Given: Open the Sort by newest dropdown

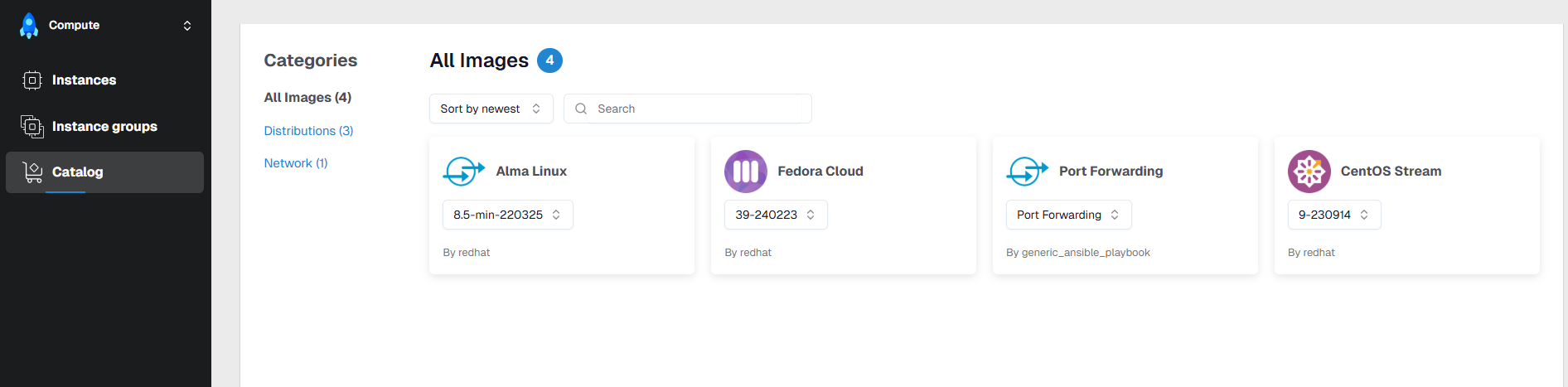Looking at the screenshot, I should [x=491, y=109].
